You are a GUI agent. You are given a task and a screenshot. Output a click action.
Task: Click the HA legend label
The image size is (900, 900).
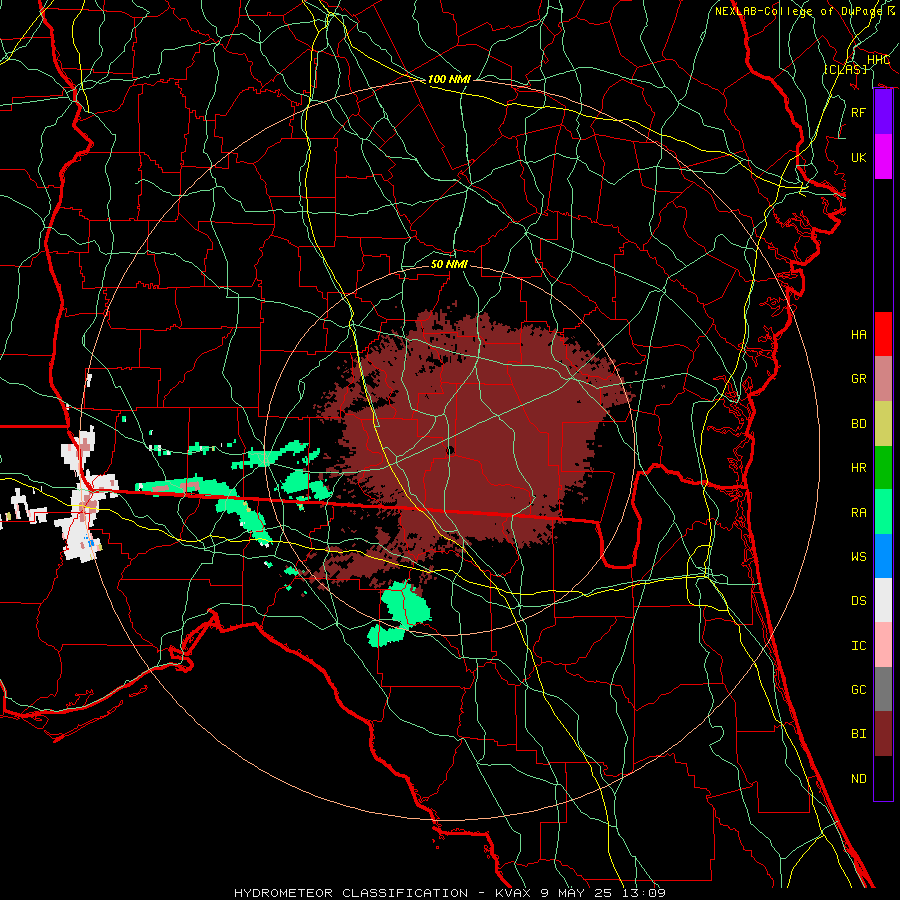click(x=859, y=335)
